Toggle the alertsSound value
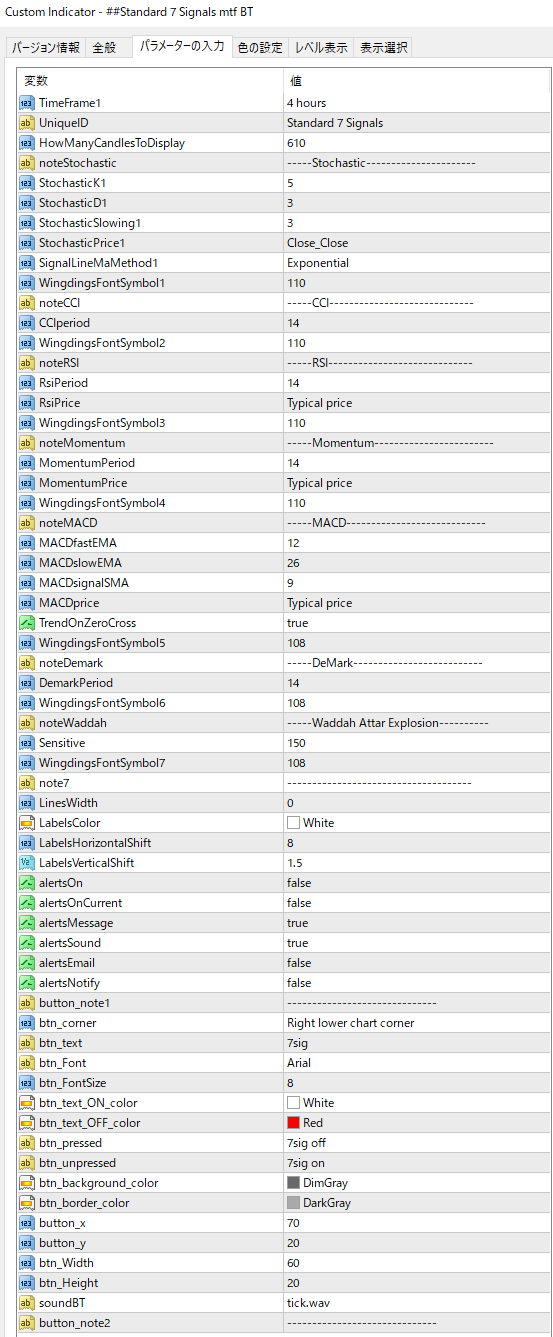 point(415,943)
